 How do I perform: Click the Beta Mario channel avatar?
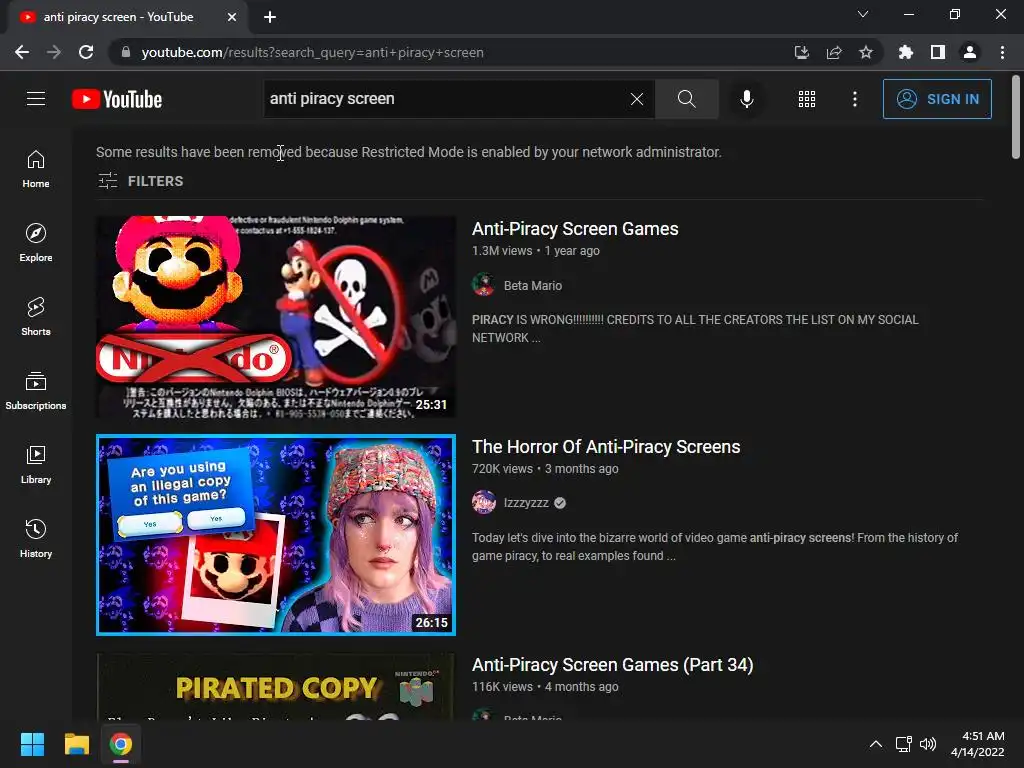(x=483, y=285)
